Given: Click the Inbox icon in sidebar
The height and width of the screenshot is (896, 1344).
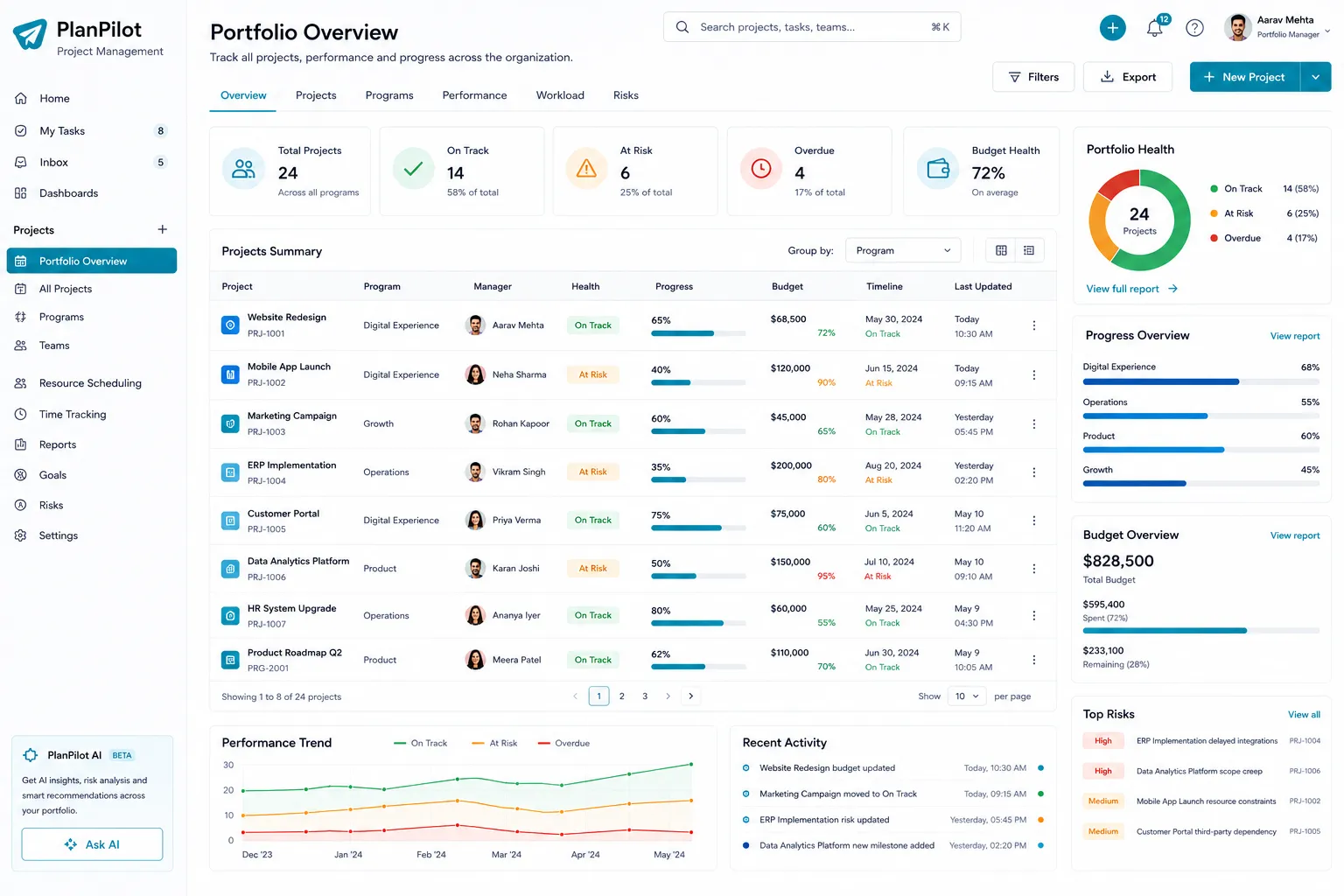Looking at the screenshot, I should tap(21, 162).
